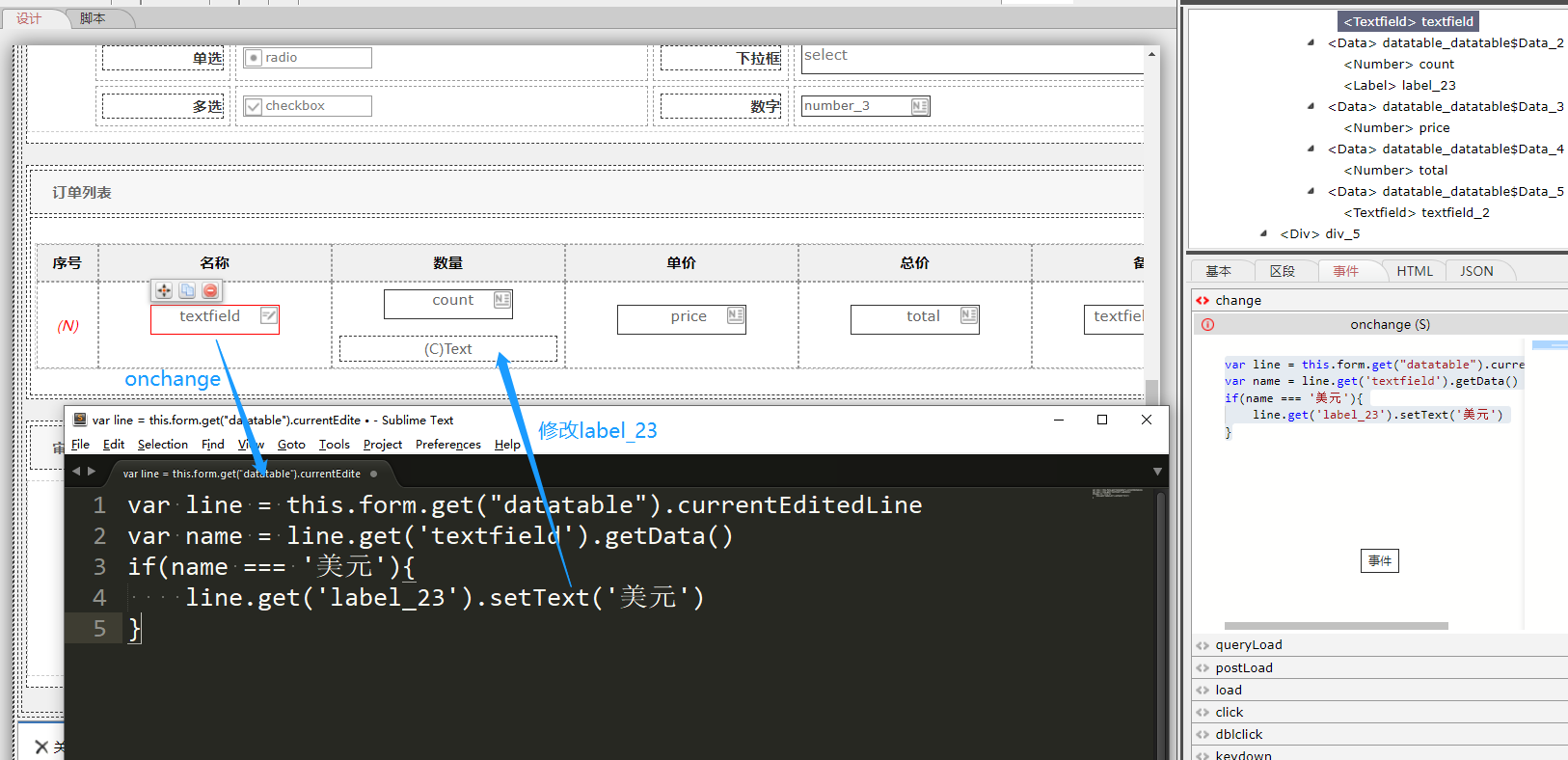Image resolution: width=1568 pixels, height=760 pixels.
Task: Click the scroll-up arrow of the designer canvas
Action: click(x=1151, y=55)
